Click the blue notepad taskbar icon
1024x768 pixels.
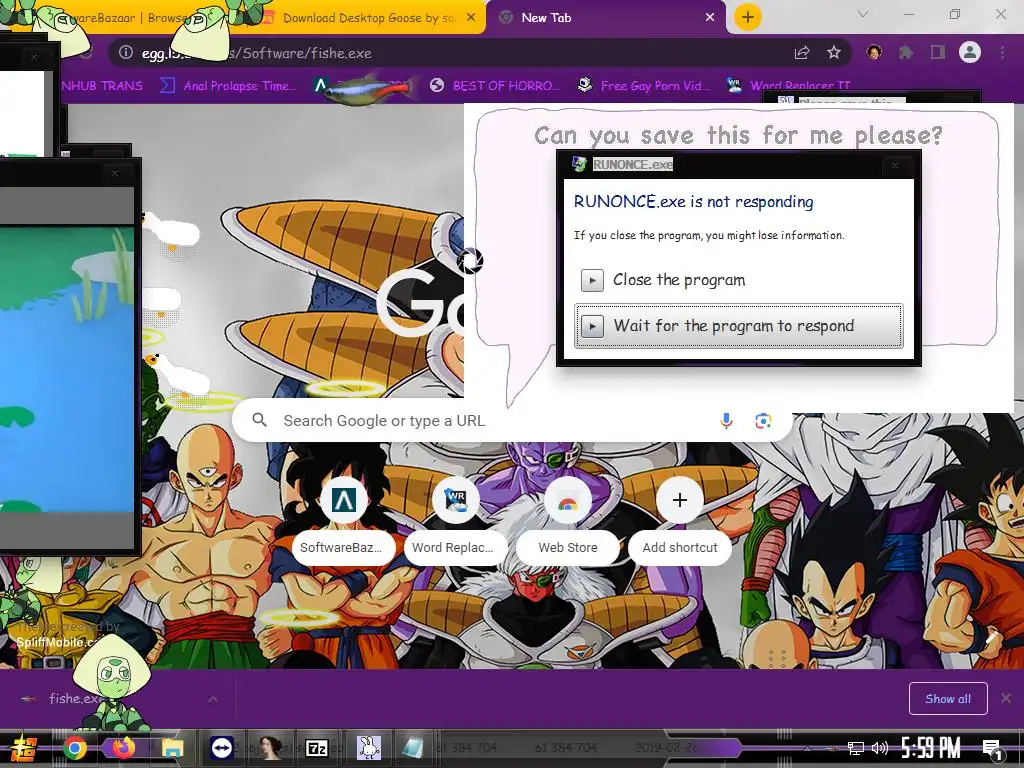point(413,748)
